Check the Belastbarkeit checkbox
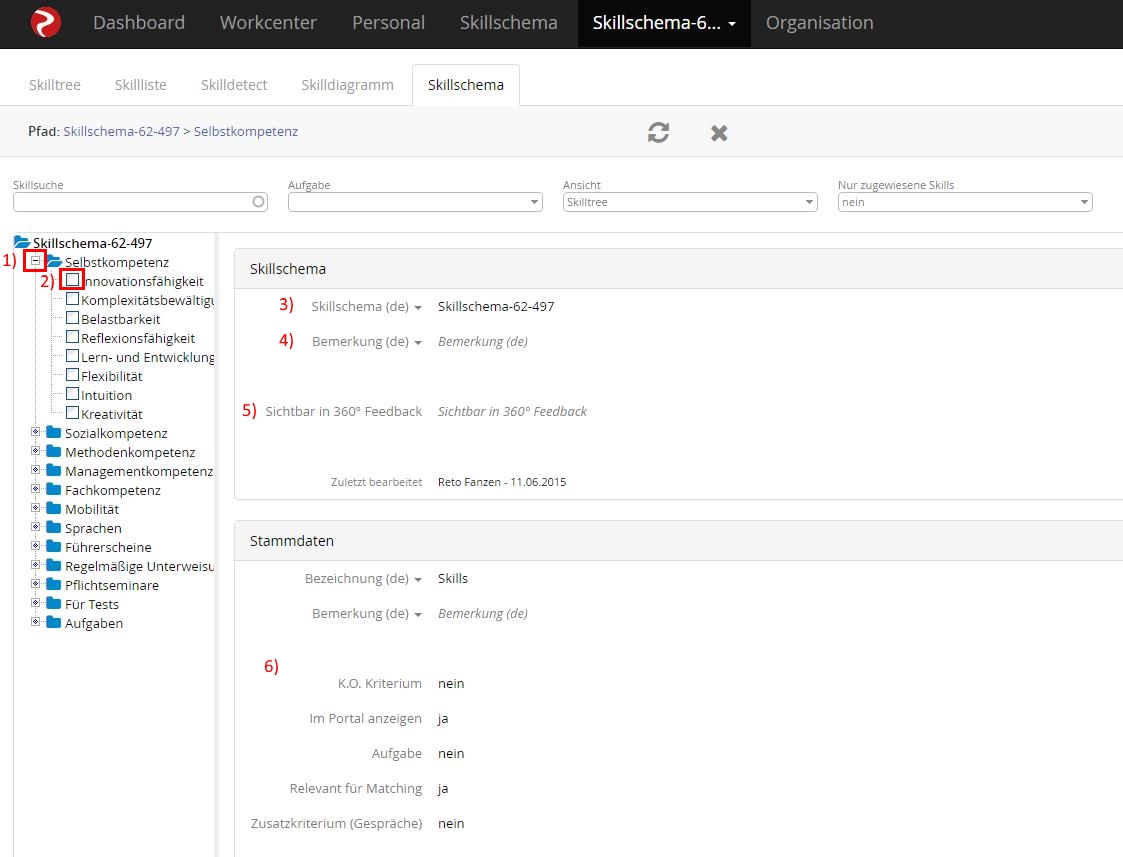Image resolution: width=1123 pixels, height=857 pixels. [72, 317]
